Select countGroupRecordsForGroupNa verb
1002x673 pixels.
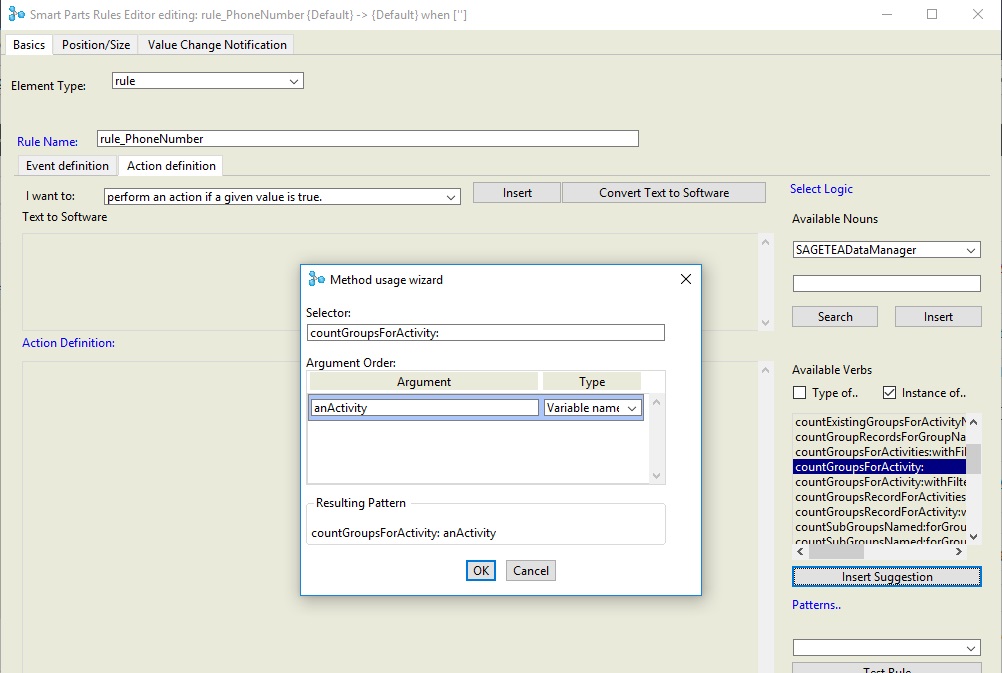pos(880,437)
